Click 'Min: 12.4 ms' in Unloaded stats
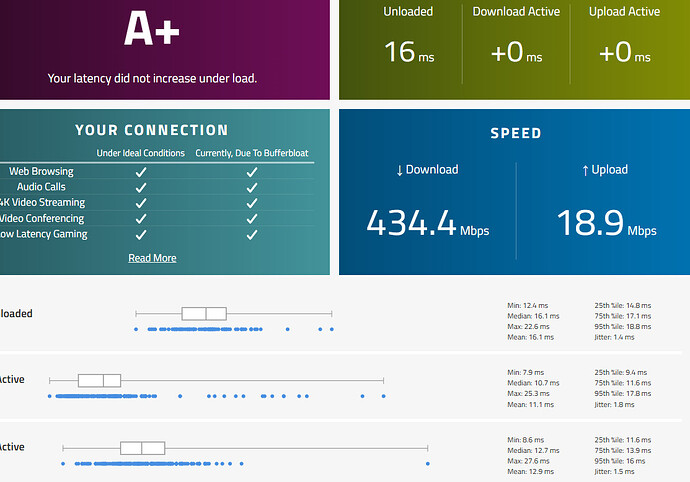 coord(527,305)
